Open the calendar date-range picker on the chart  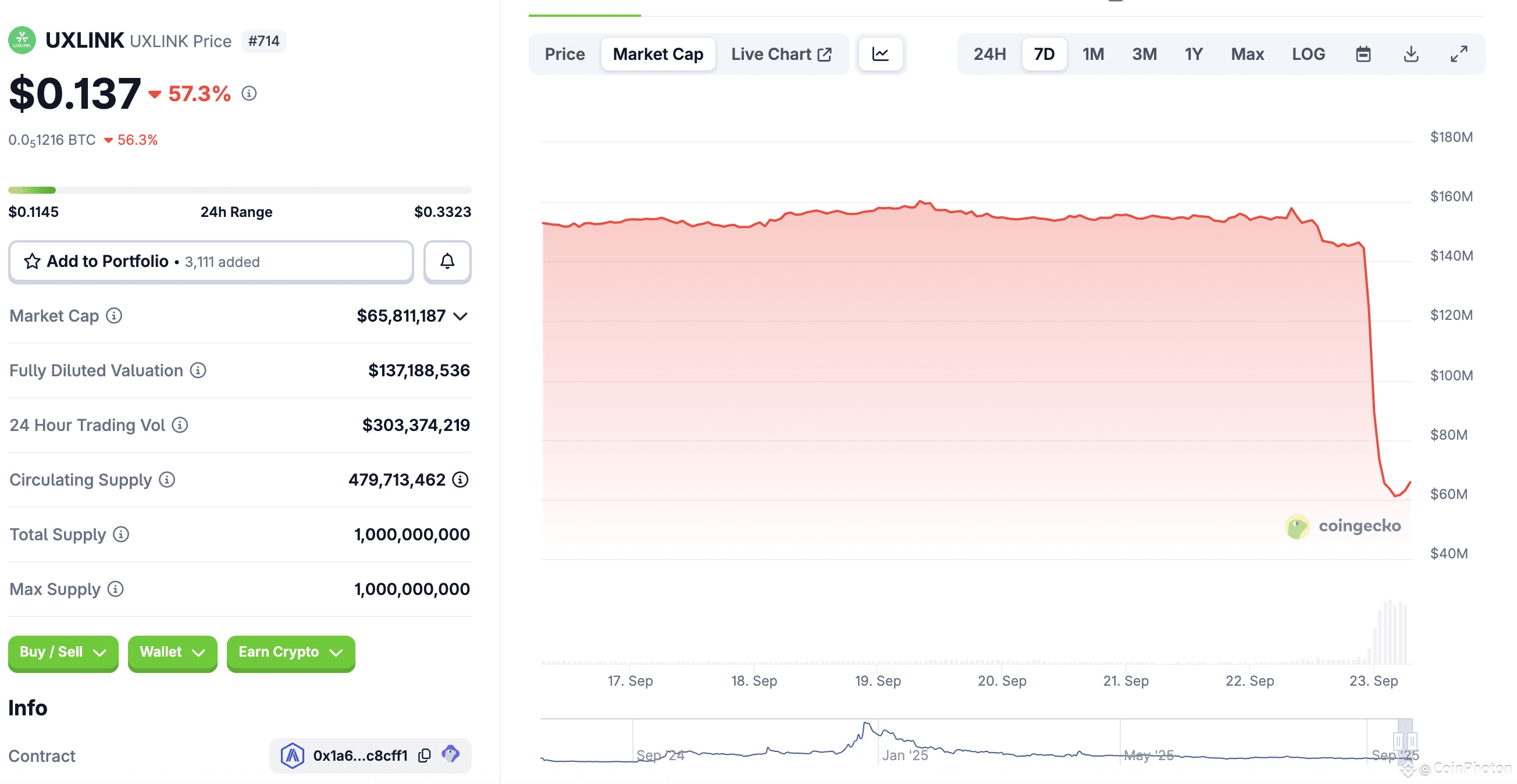1364,54
